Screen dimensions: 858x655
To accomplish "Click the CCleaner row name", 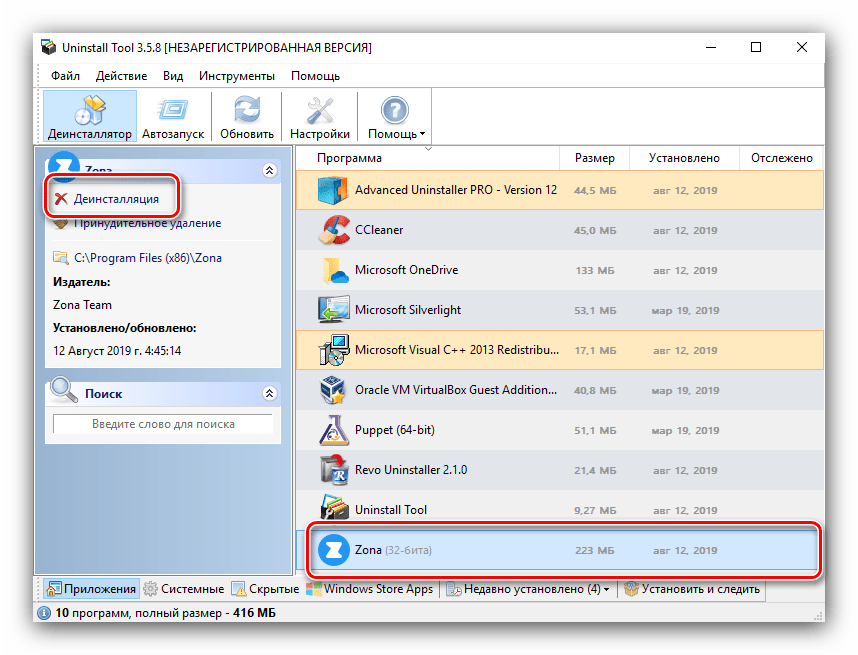I will [x=379, y=230].
